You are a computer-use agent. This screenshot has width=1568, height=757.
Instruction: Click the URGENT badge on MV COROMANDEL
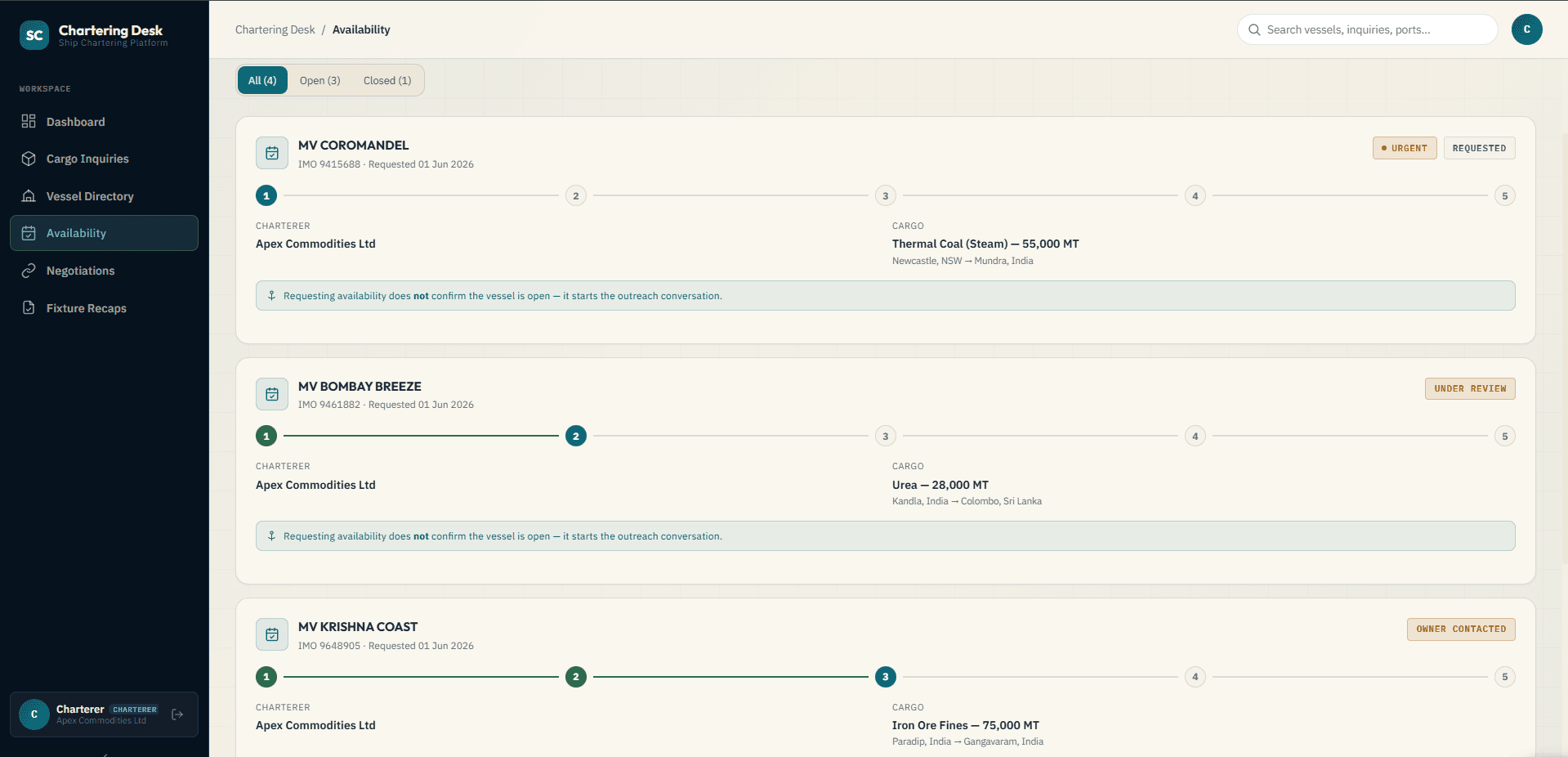click(1405, 148)
